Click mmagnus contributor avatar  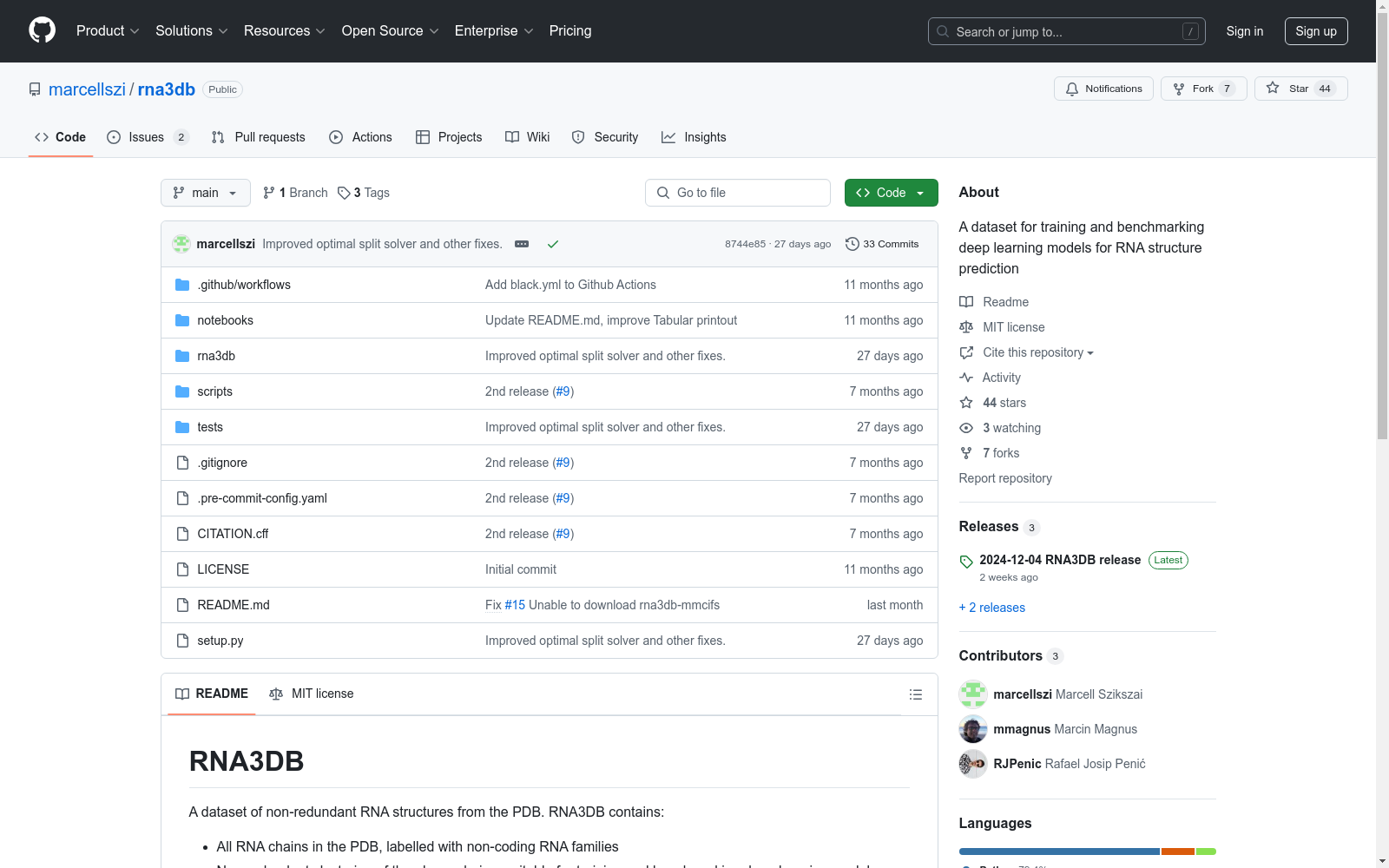pyautogui.click(x=973, y=729)
